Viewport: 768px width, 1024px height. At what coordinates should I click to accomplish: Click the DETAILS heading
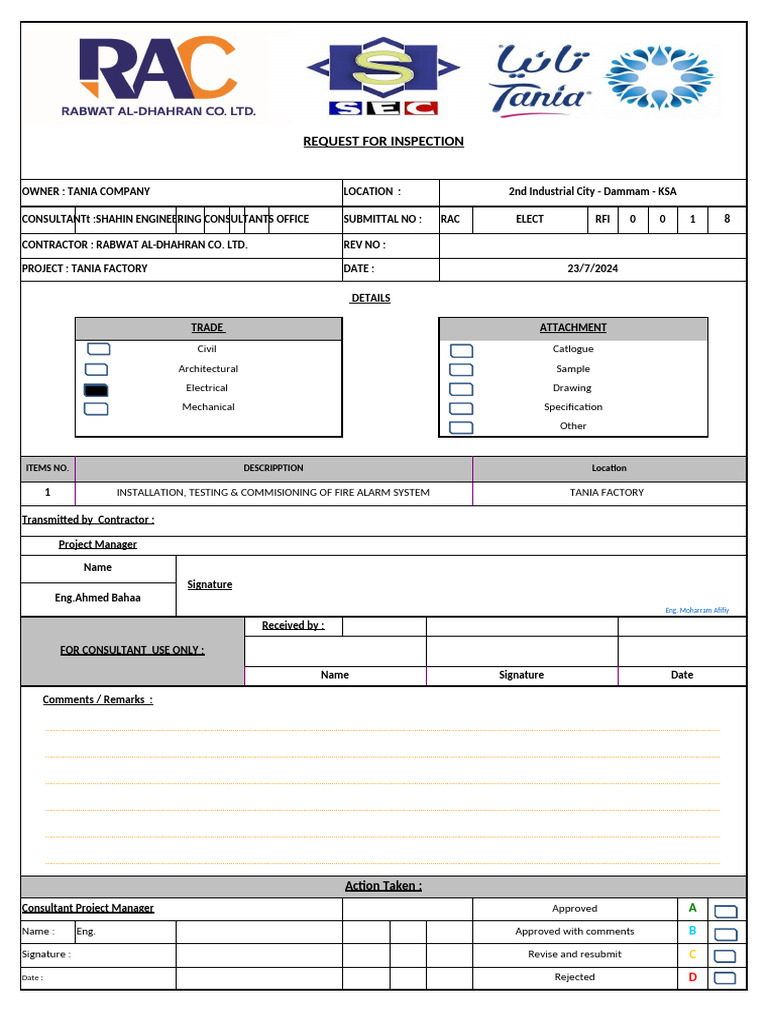click(370, 298)
